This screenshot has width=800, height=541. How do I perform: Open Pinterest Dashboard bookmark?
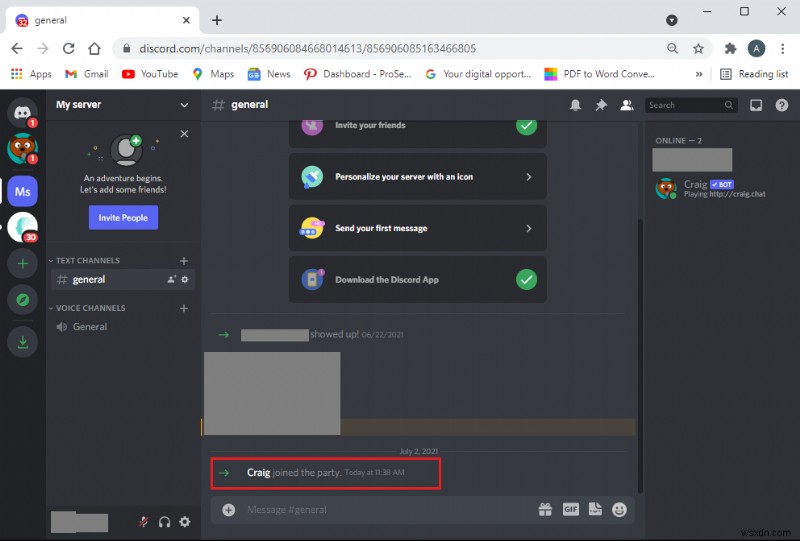[x=357, y=74]
